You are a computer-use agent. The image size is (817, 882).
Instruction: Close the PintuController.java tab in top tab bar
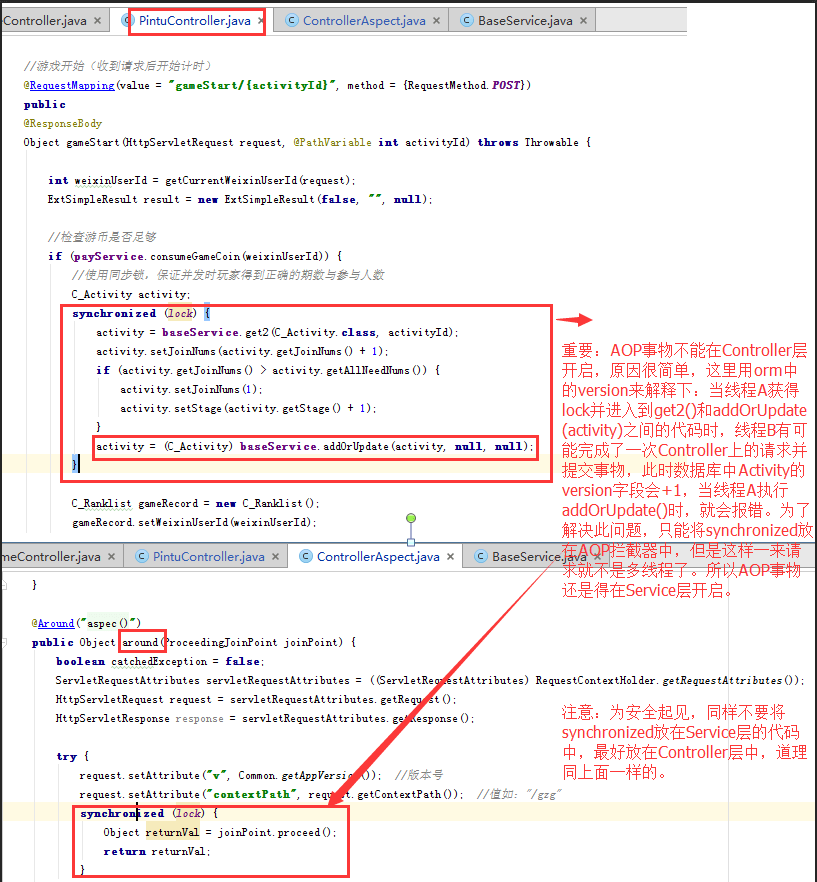click(x=261, y=21)
